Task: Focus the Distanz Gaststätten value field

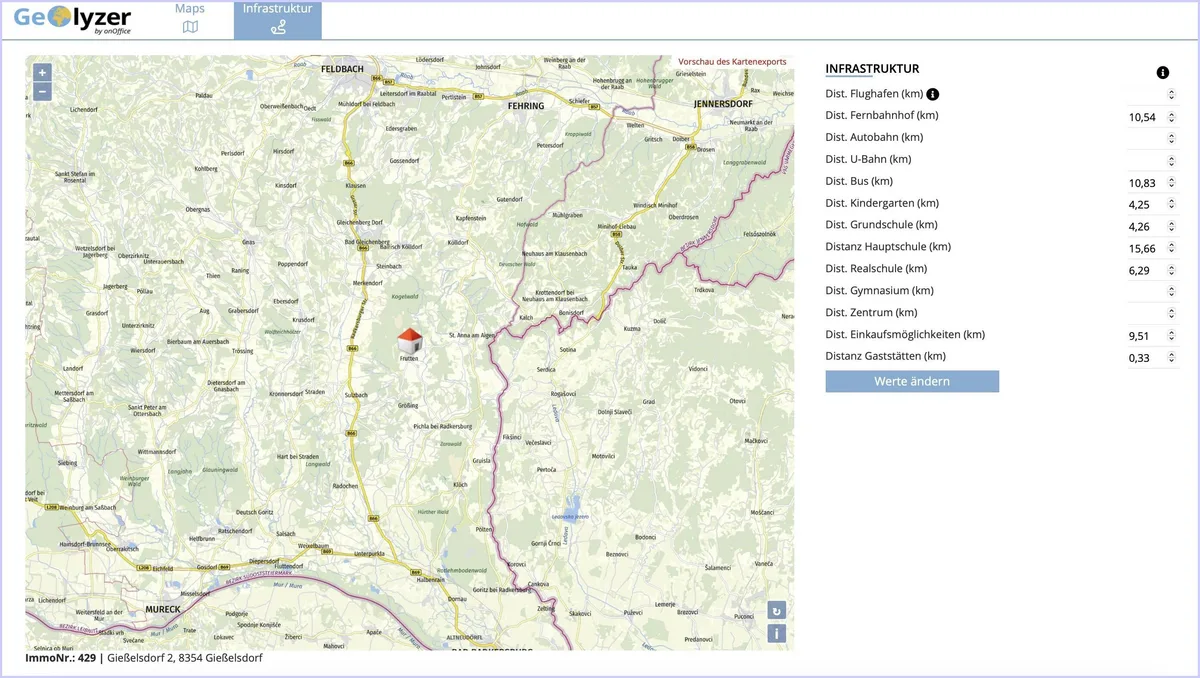Action: [1153, 358]
